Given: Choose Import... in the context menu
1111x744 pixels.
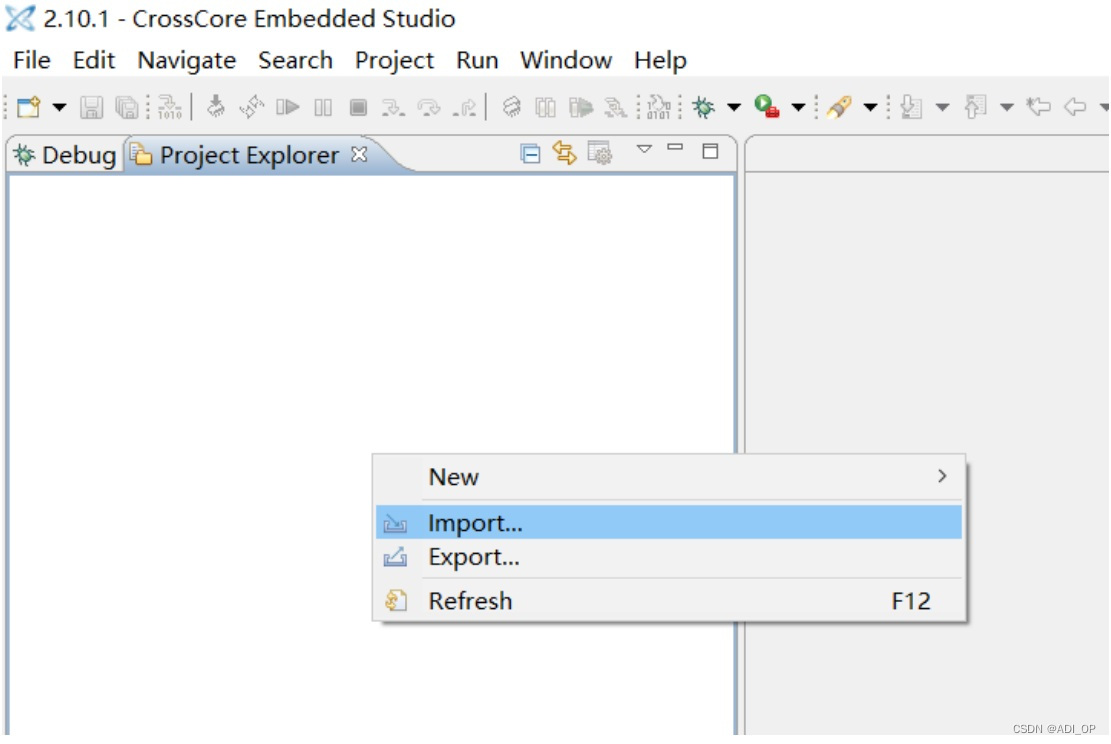Looking at the screenshot, I should click(669, 523).
